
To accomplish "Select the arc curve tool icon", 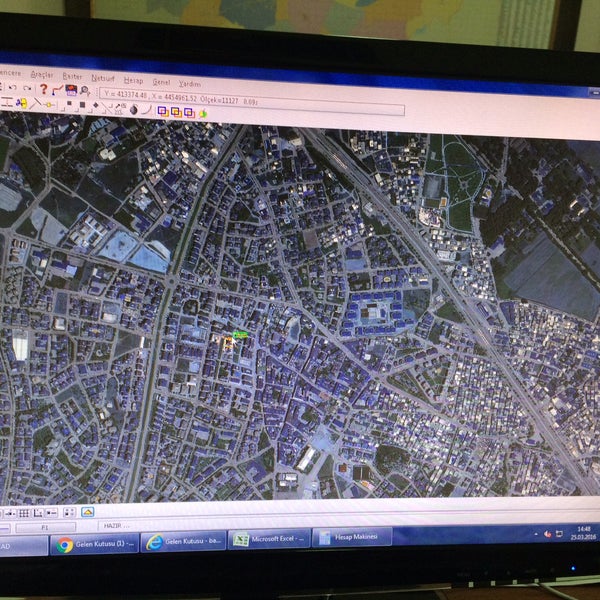I will coord(146,110).
